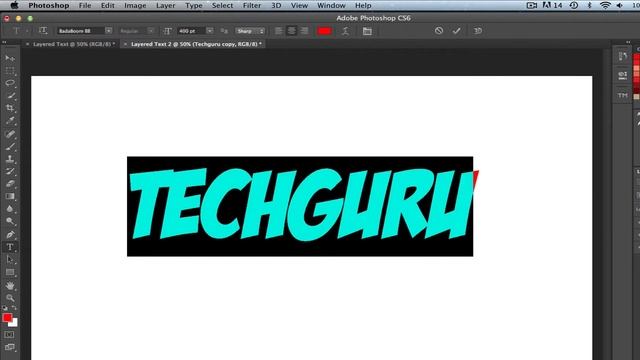Open the Create Warped Text dialog
This screenshot has width=640, height=360.
345,31
